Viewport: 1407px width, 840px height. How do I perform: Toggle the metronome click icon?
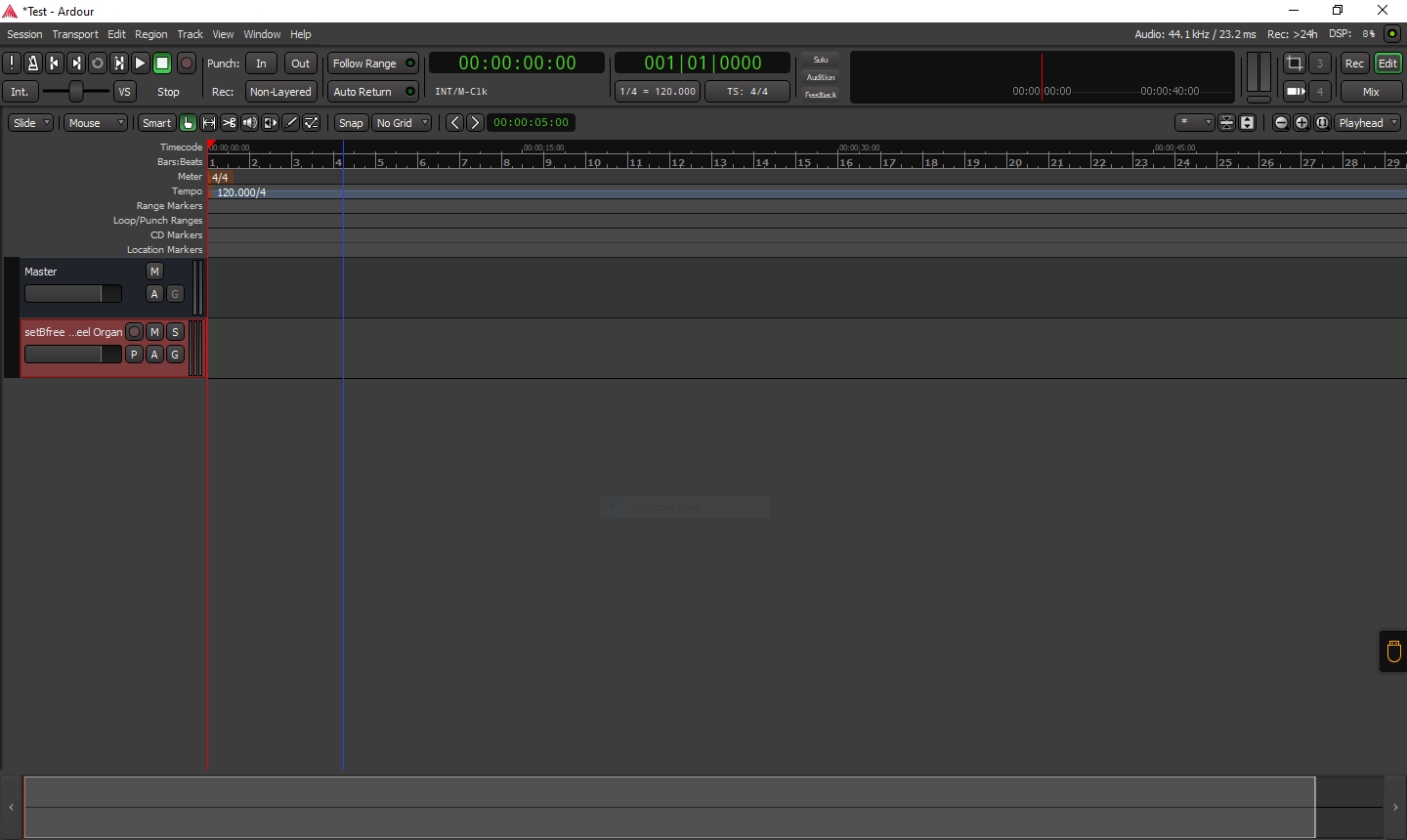33,63
